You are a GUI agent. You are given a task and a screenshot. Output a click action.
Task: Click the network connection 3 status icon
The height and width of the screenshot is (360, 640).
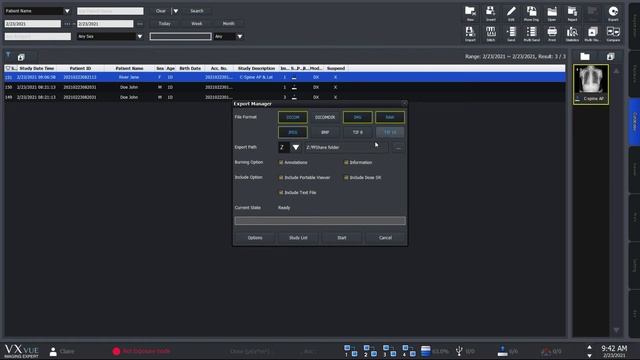[389, 351]
